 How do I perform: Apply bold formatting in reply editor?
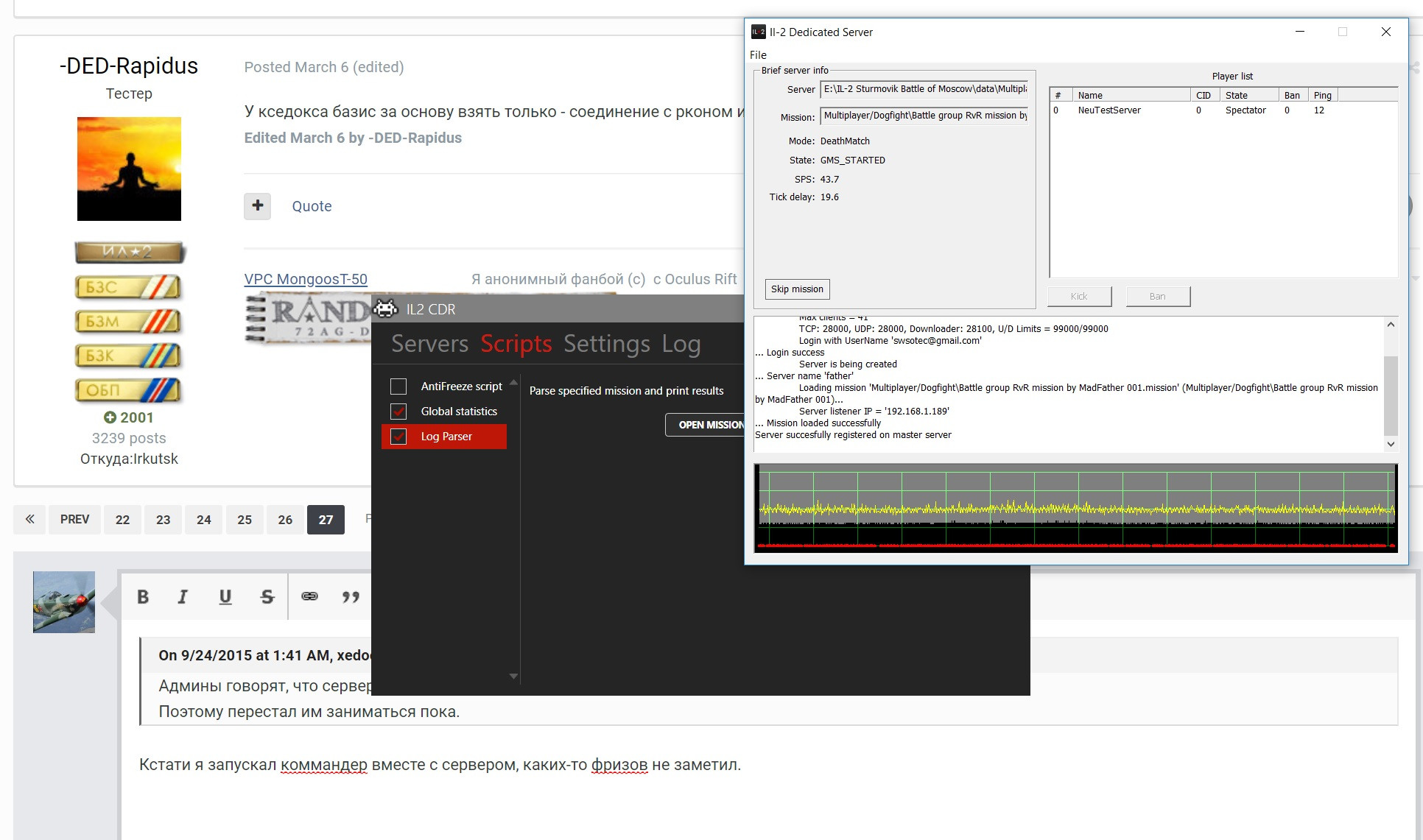[x=143, y=597]
